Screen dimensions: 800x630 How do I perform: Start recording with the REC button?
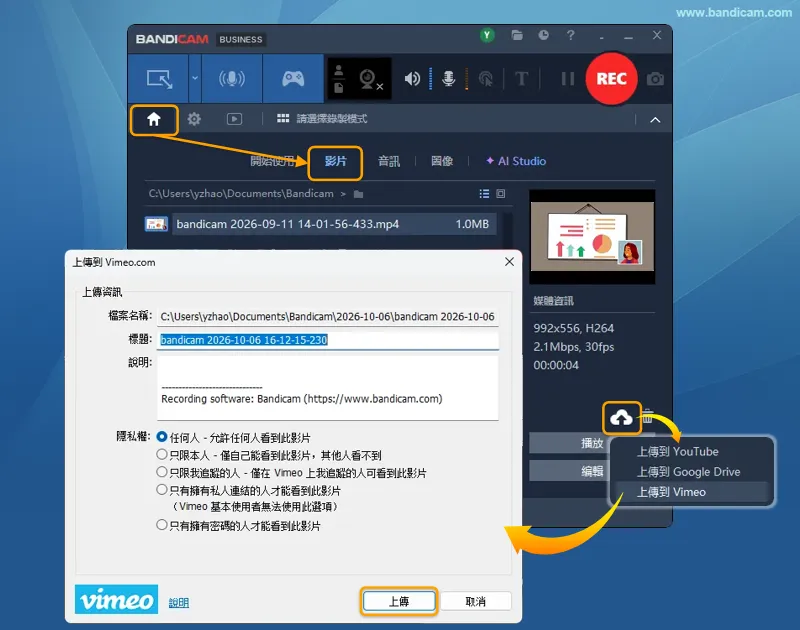(611, 79)
